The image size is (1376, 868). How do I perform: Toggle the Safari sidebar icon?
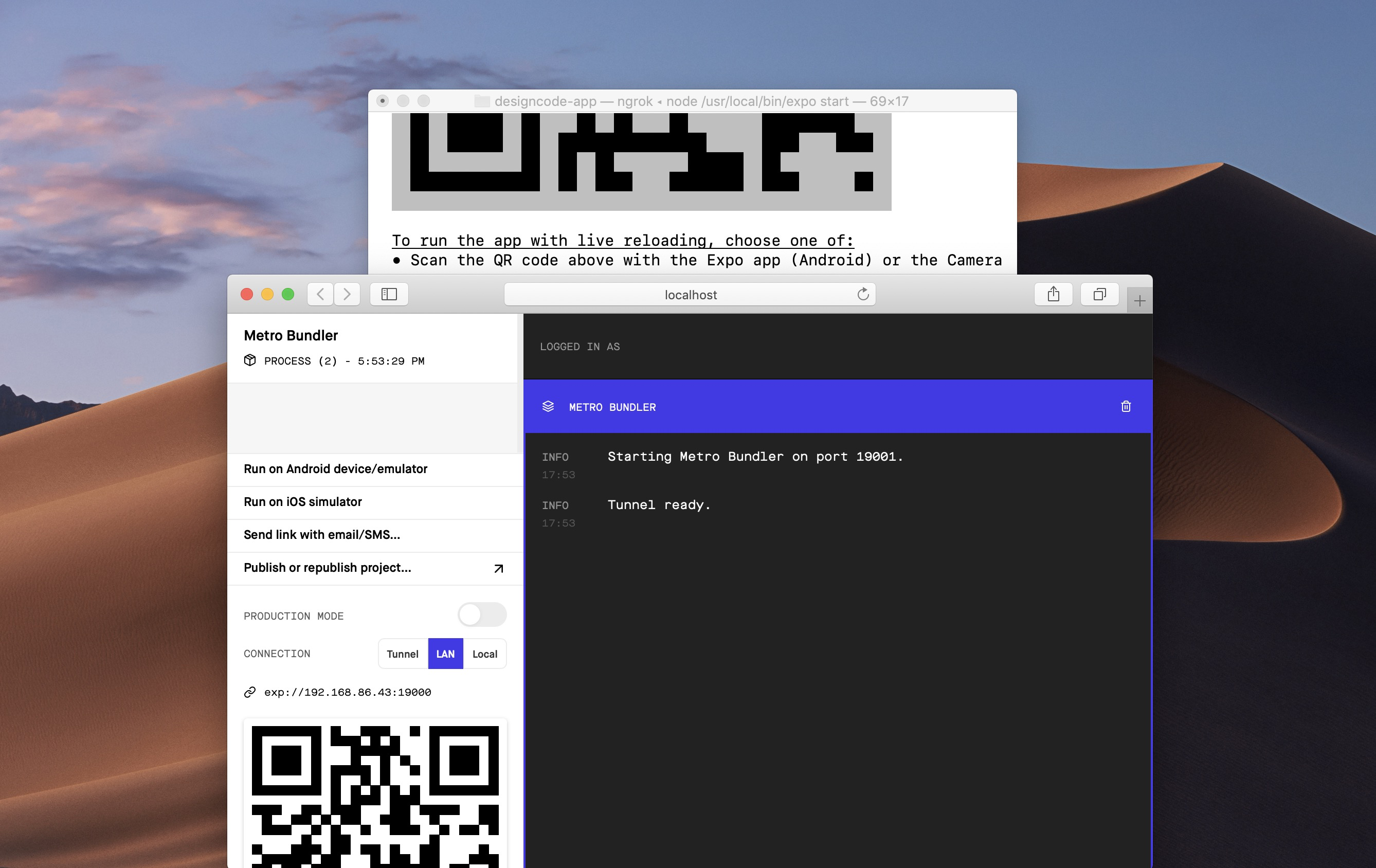click(x=389, y=294)
